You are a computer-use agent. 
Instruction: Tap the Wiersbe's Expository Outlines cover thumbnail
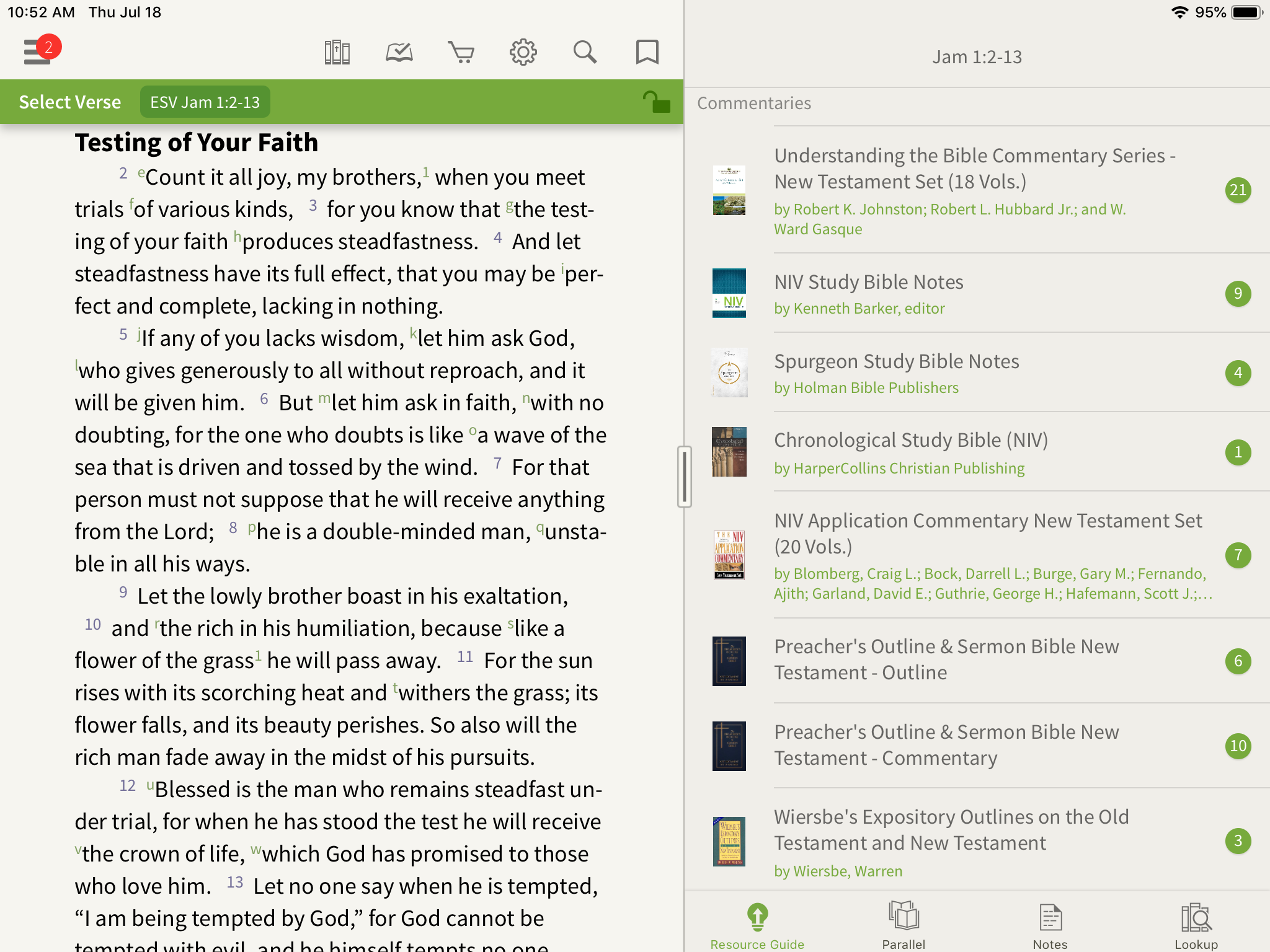pyautogui.click(x=729, y=841)
